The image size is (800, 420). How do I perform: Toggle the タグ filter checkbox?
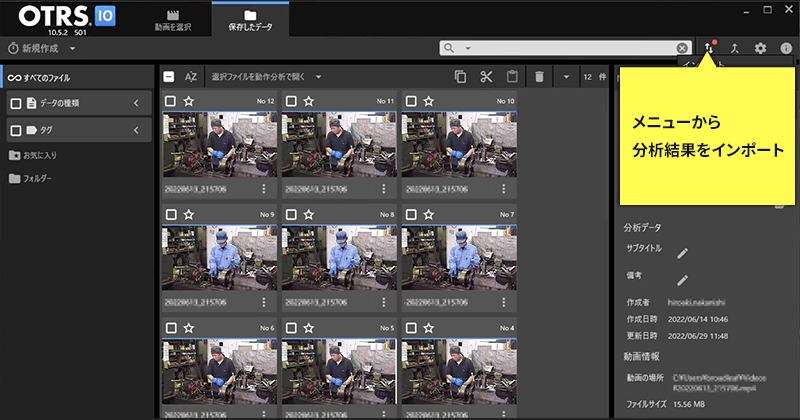point(16,130)
